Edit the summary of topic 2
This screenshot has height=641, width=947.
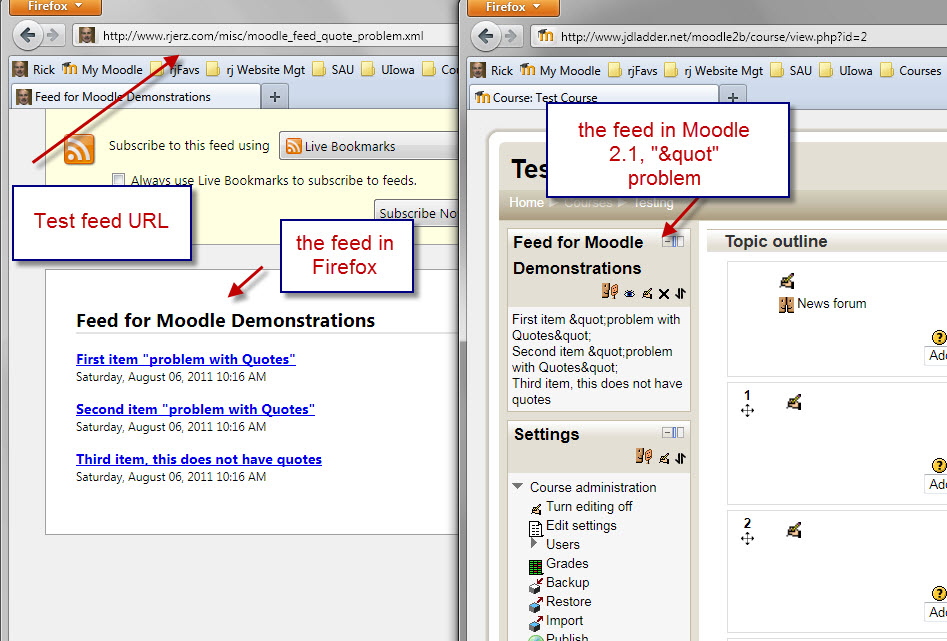click(794, 530)
